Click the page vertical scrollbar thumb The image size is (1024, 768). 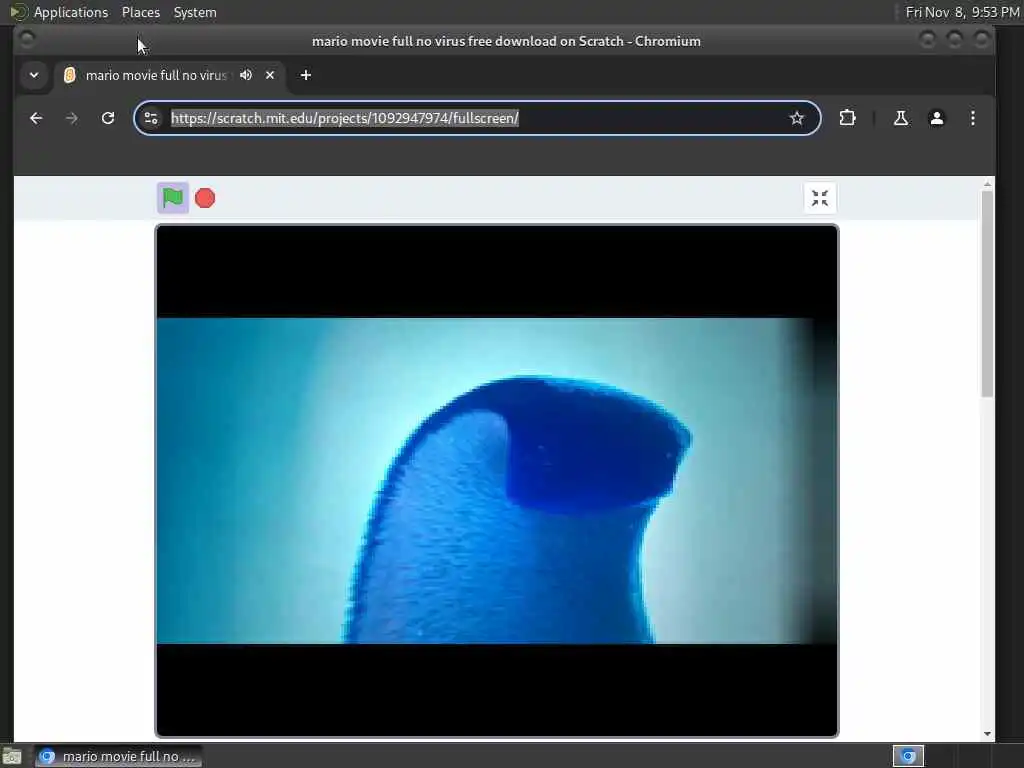tap(987, 293)
